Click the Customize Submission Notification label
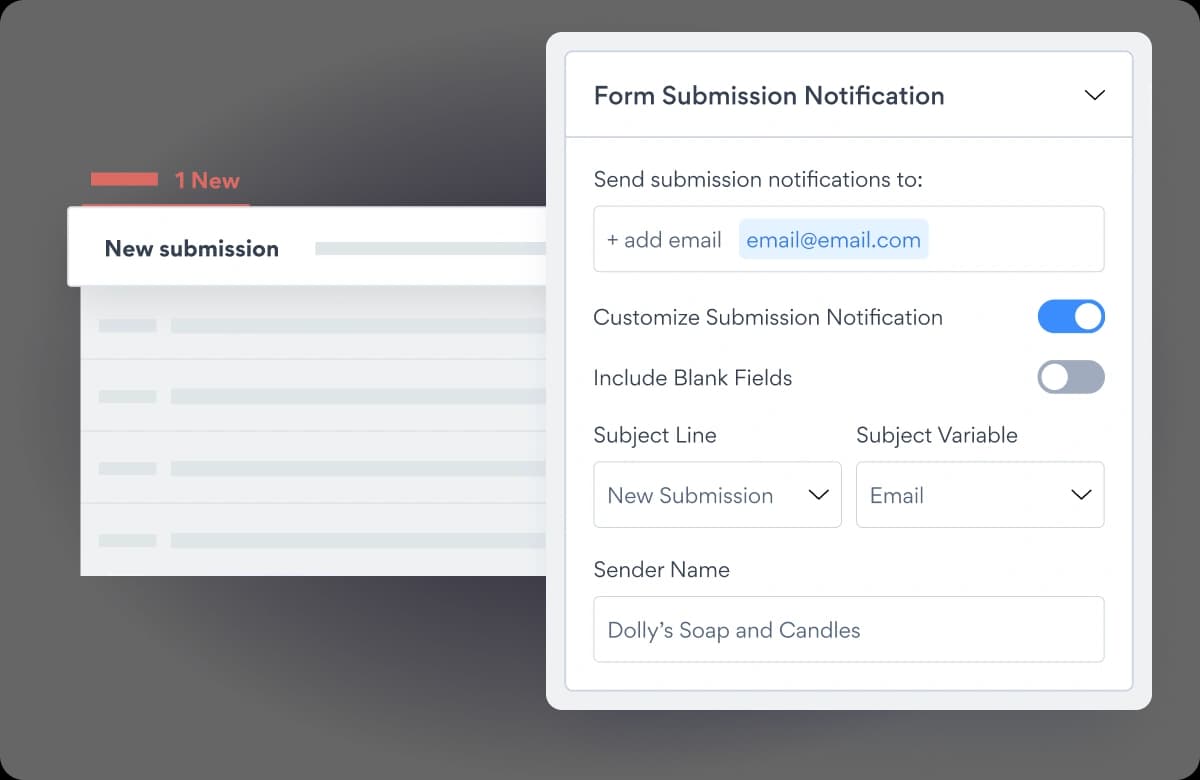The image size is (1200, 780). pyautogui.click(x=768, y=317)
